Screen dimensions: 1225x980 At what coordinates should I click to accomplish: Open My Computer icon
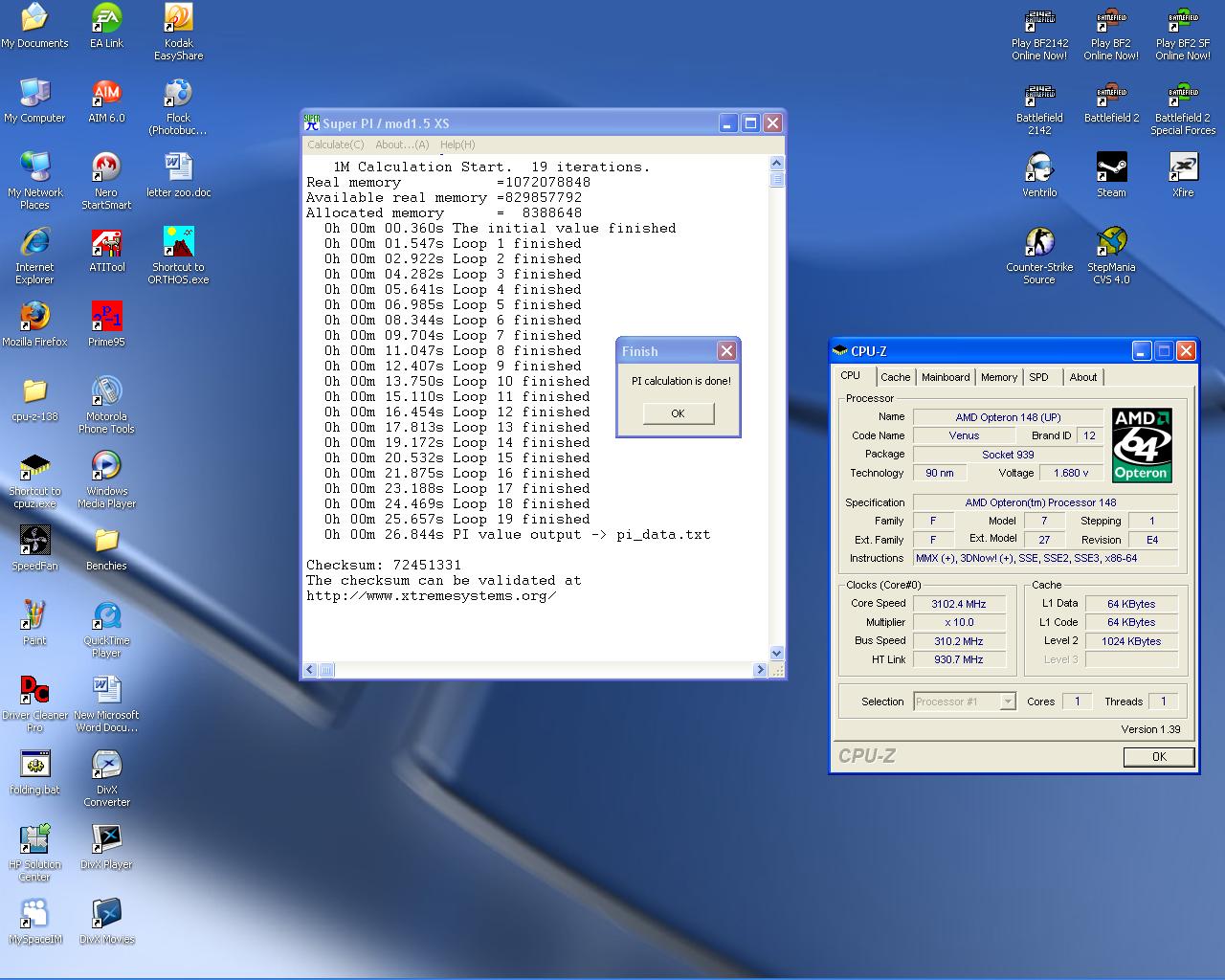tap(34, 100)
